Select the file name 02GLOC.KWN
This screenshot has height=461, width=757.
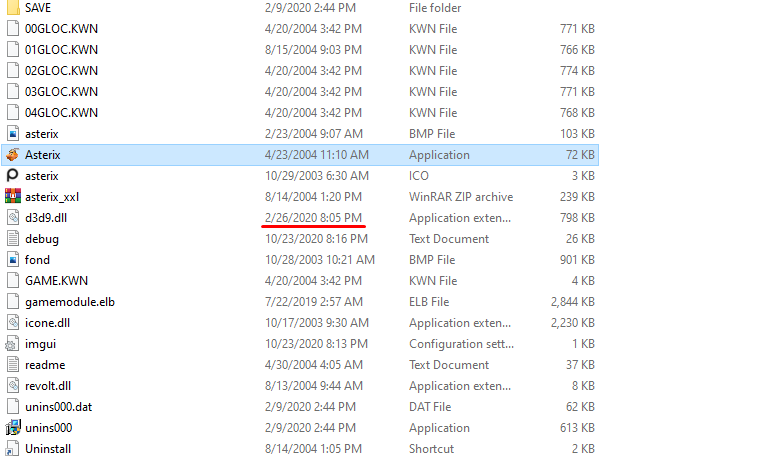click(61, 71)
